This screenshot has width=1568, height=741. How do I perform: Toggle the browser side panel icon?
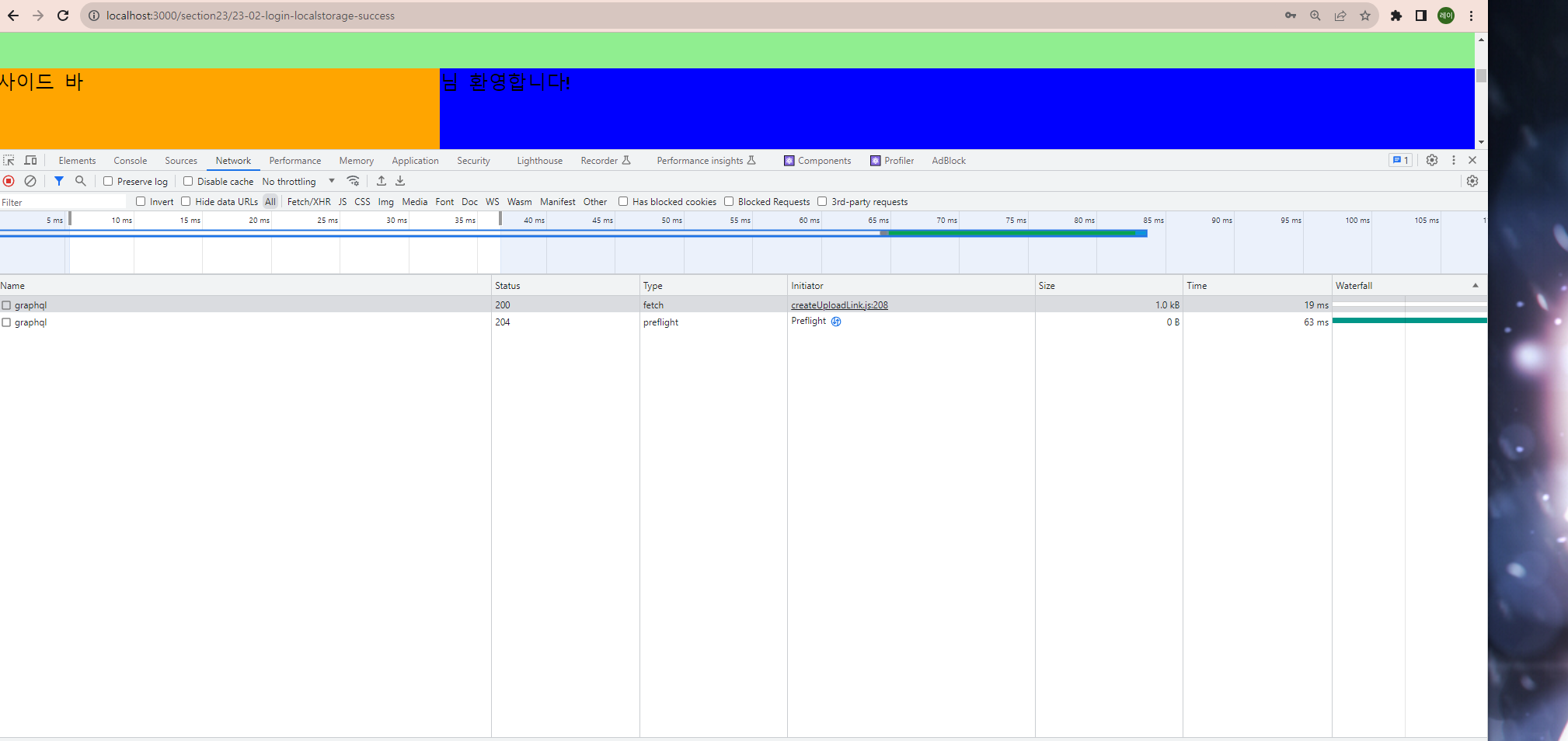[x=1421, y=16]
